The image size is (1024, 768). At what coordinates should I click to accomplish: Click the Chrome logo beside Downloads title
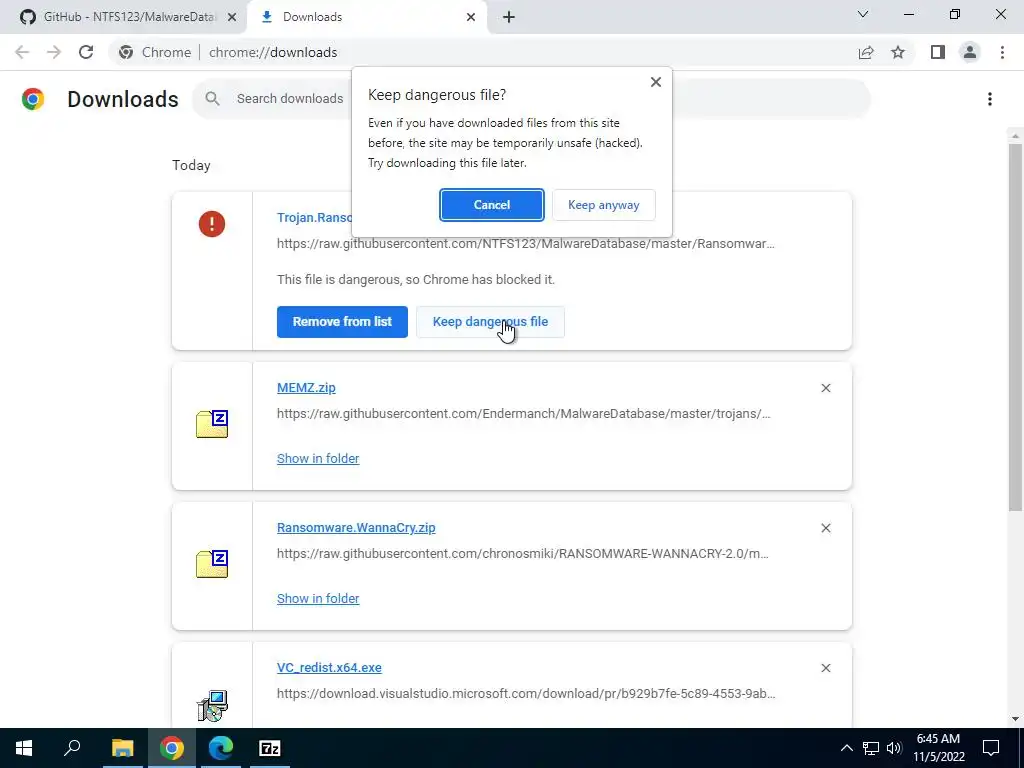[x=33, y=99]
